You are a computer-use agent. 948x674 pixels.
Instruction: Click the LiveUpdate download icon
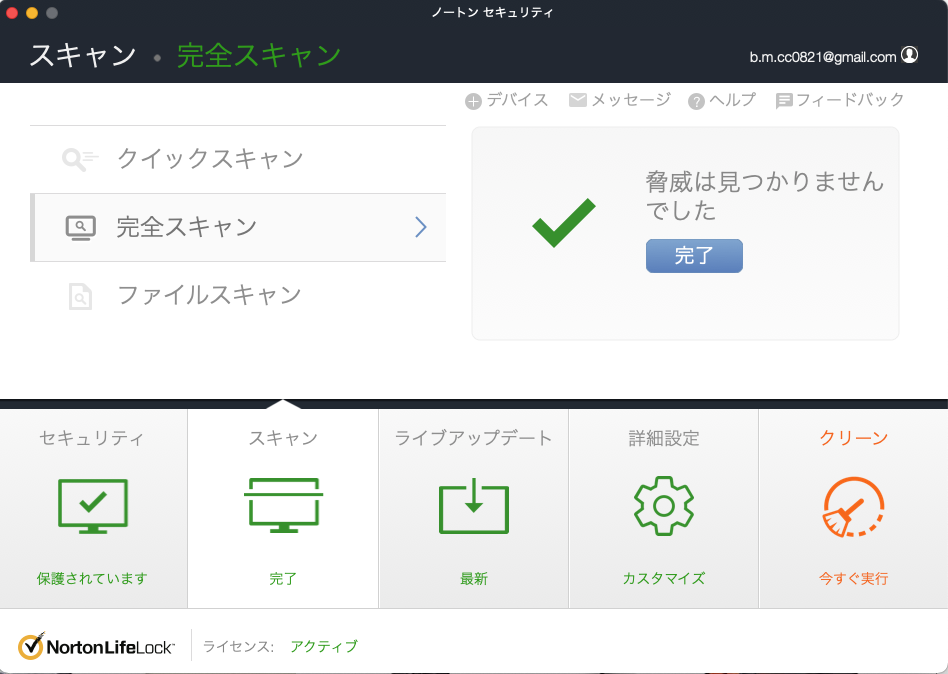[x=473, y=505]
